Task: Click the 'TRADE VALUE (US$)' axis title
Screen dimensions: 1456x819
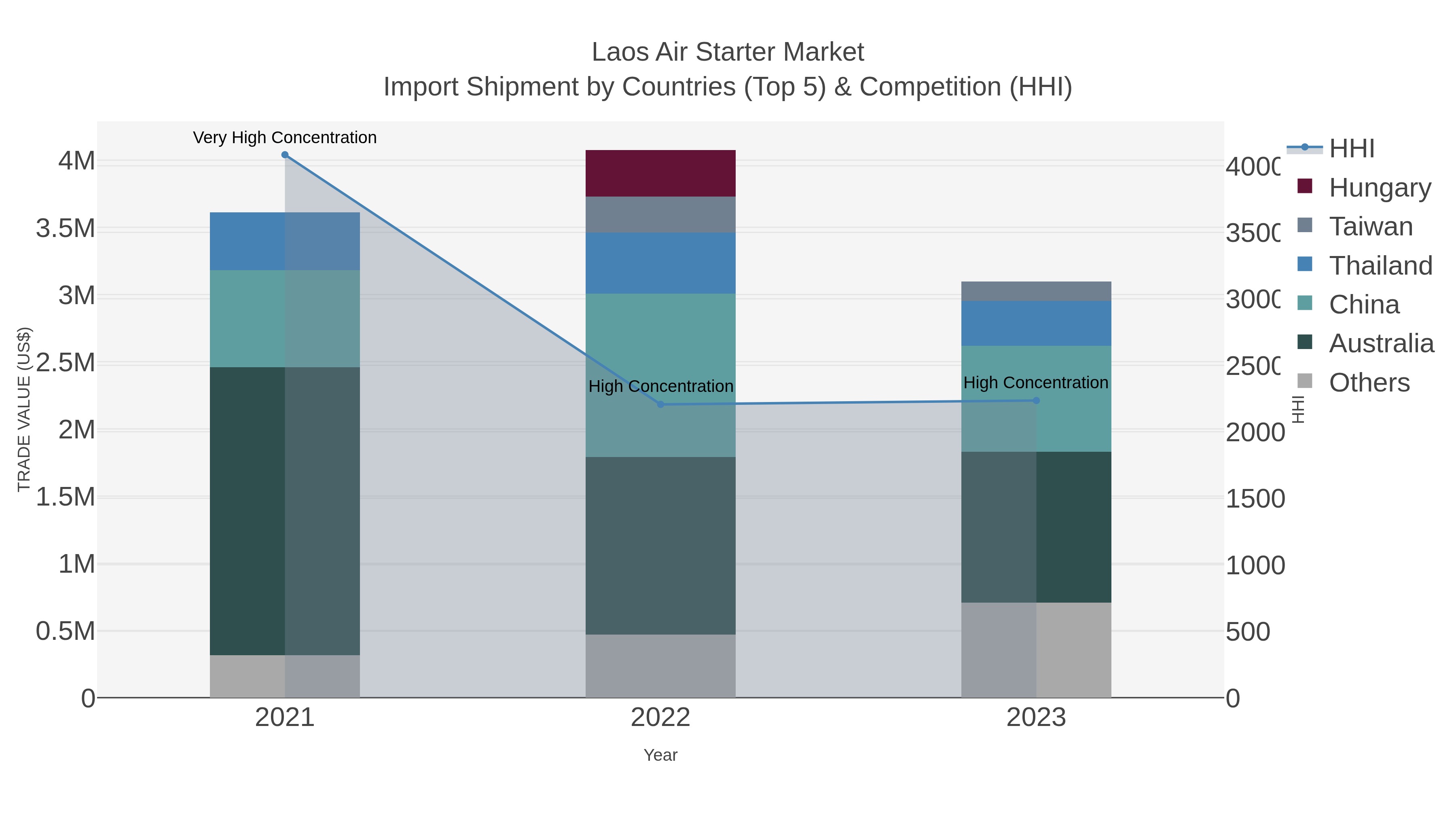Action: [x=24, y=409]
